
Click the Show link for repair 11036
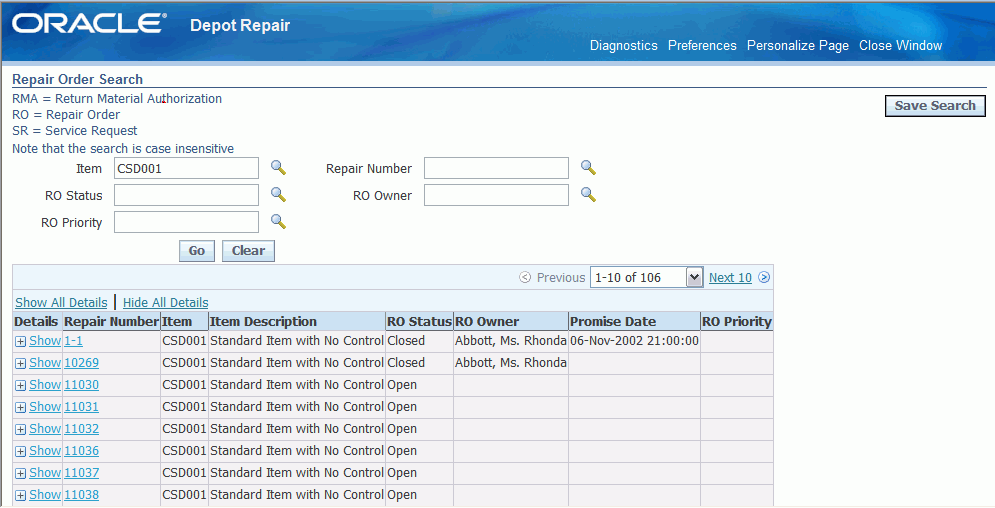pos(45,451)
